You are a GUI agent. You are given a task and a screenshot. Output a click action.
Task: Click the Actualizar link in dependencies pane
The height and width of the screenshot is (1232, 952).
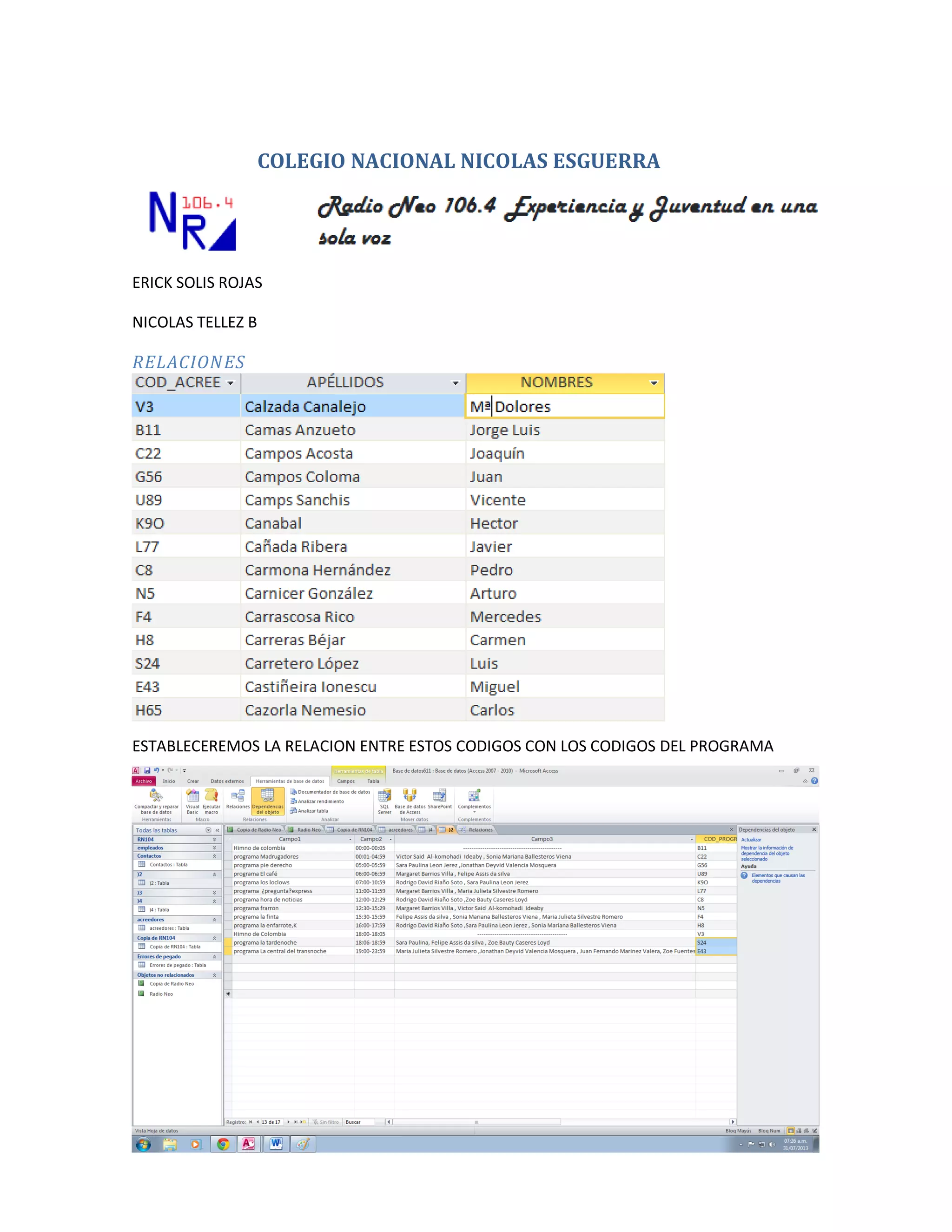[x=751, y=839]
